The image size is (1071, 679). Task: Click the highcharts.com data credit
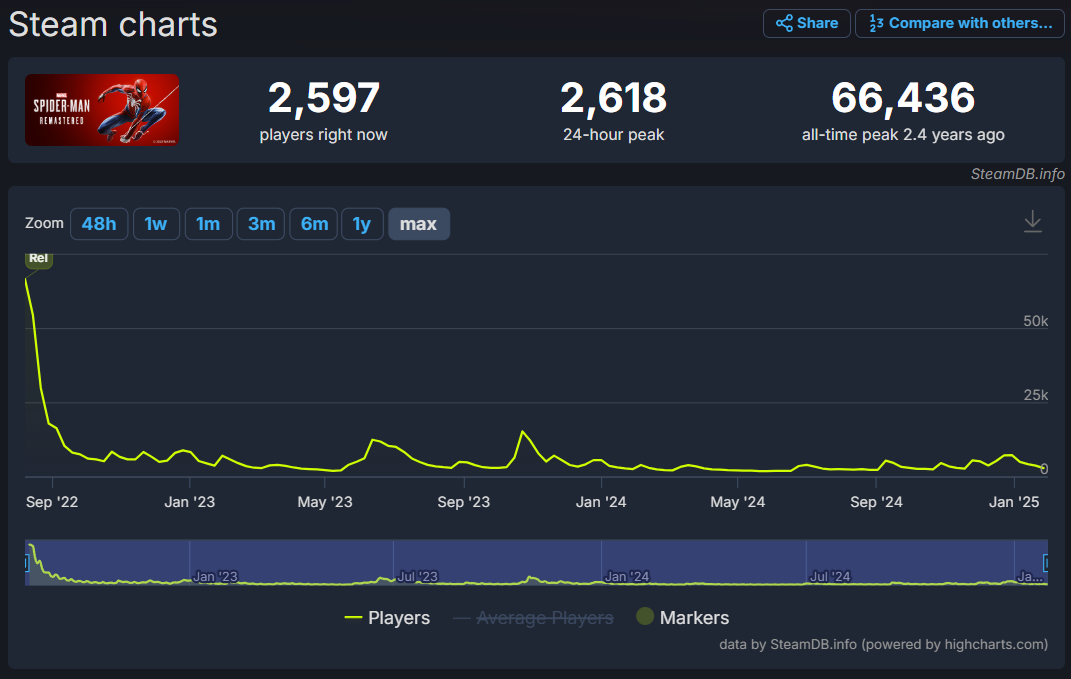(883, 644)
